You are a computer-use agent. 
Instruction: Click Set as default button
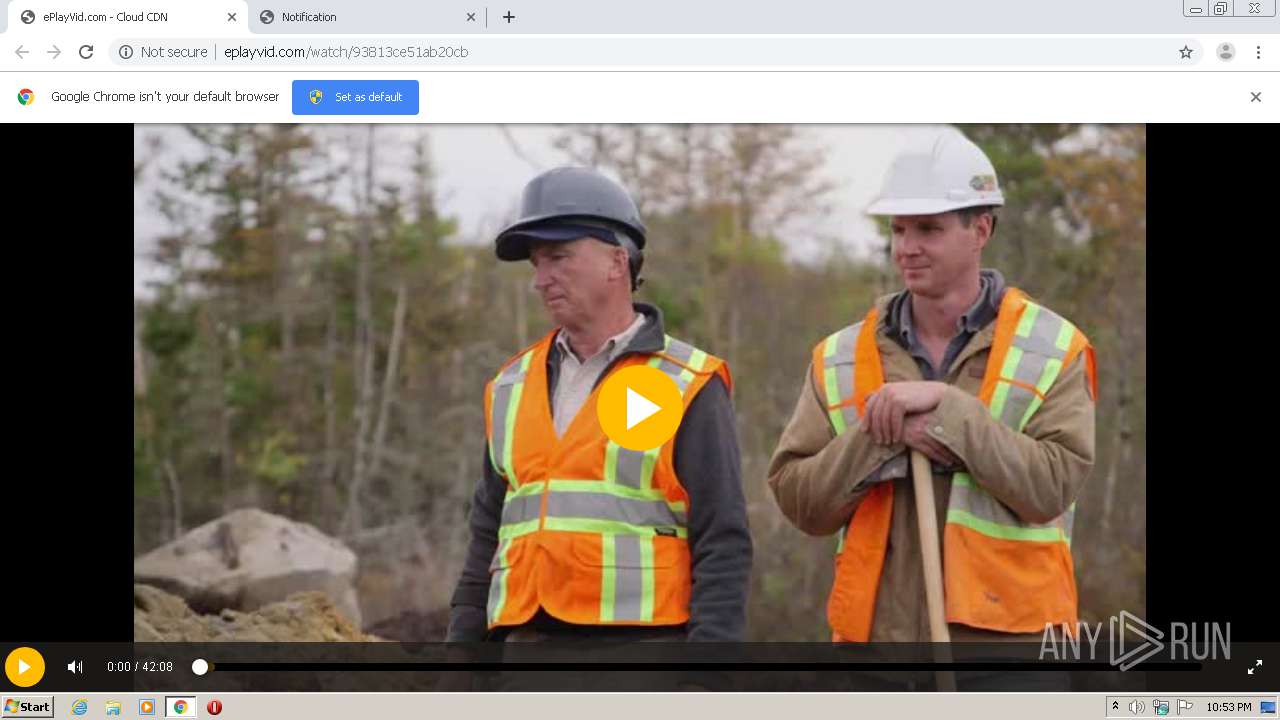355,97
